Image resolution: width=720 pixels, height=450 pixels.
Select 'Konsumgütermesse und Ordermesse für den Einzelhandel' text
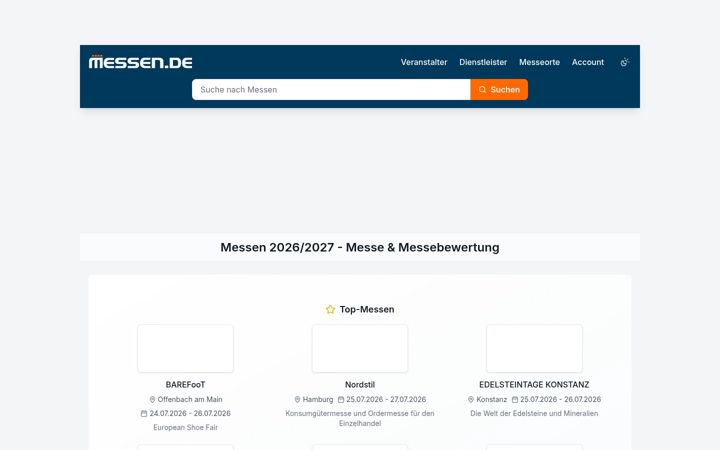pyautogui.click(x=360, y=418)
